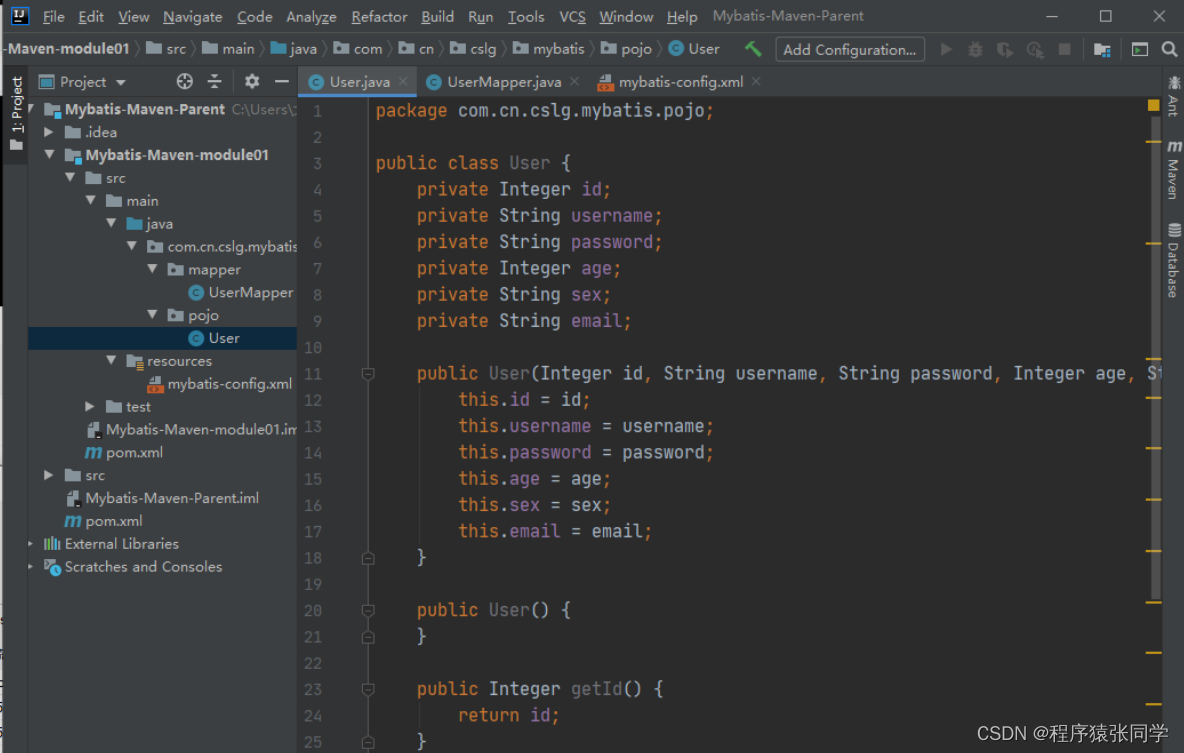Click the Add Configuration... button
Viewport: 1184px width, 753px height.
[x=849, y=50]
